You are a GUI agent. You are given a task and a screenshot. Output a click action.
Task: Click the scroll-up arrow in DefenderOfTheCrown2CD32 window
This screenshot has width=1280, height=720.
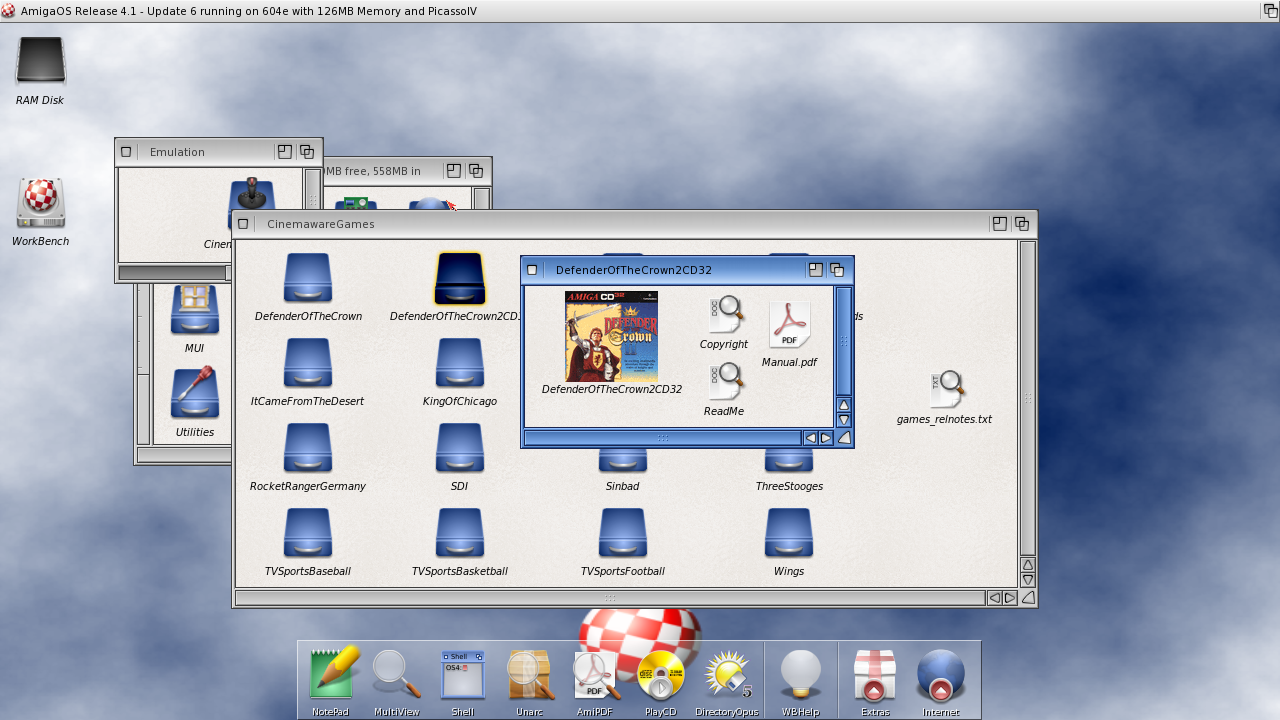pyautogui.click(x=844, y=405)
